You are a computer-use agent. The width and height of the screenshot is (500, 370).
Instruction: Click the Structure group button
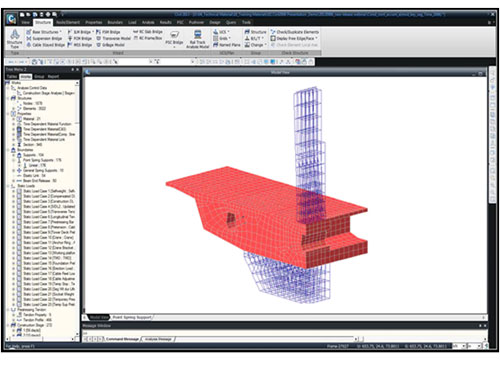tap(255, 32)
